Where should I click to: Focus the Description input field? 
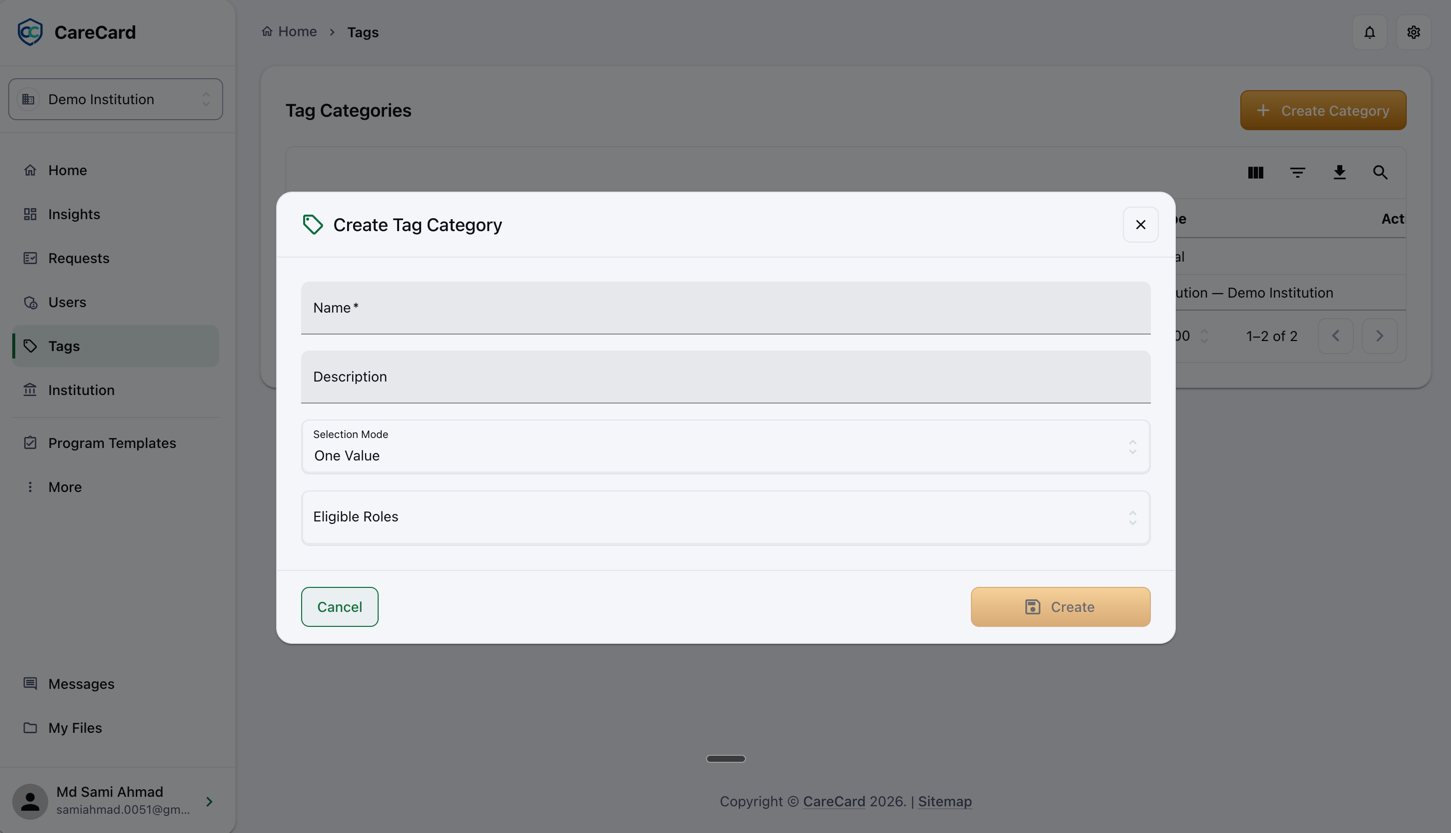(x=725, y=377)
